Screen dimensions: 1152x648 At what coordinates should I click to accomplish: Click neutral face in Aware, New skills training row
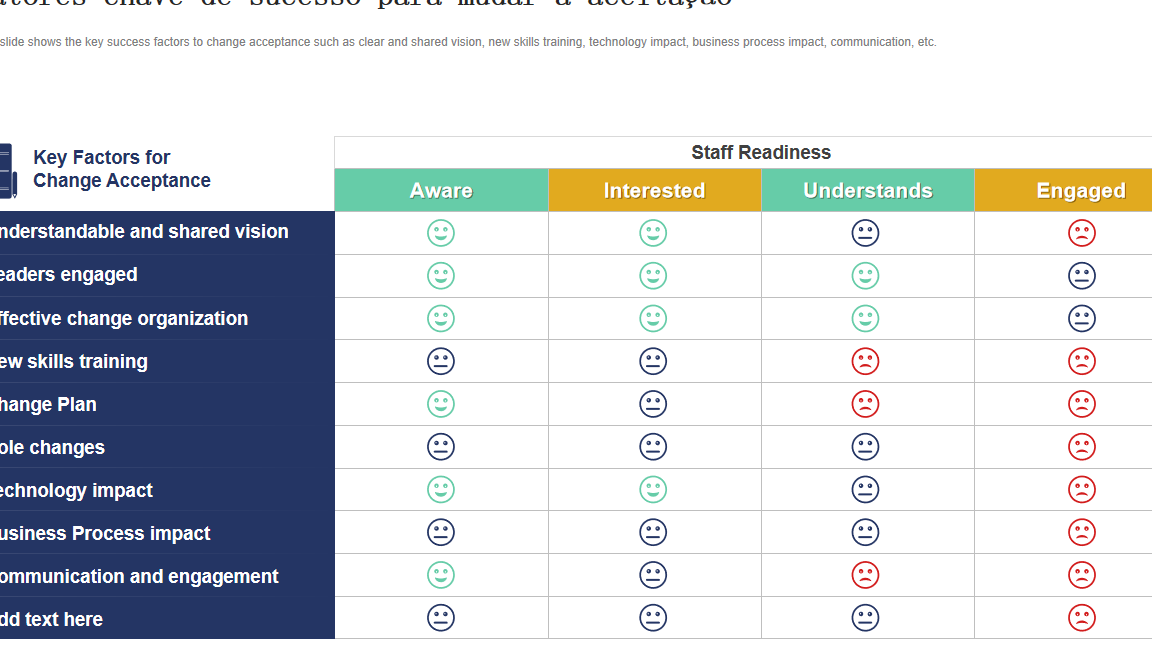click(441, 361)
